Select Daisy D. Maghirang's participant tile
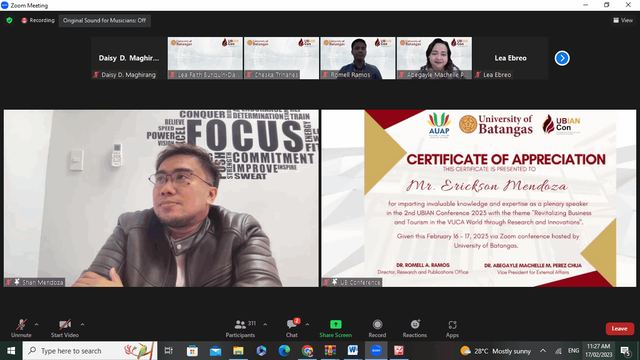 [129, 58]
